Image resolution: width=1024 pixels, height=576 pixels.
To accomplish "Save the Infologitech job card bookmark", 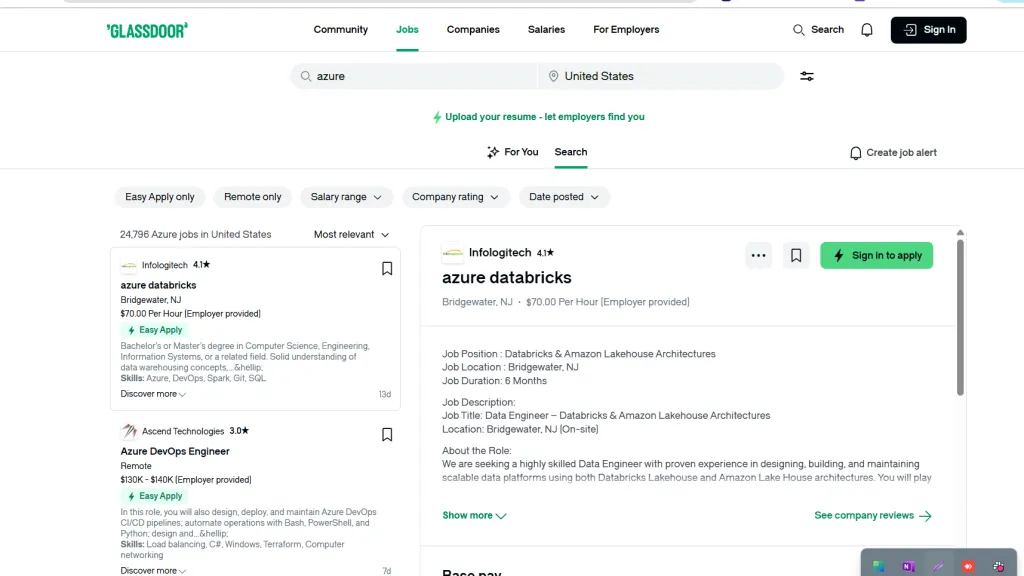I will pos(387,268).
